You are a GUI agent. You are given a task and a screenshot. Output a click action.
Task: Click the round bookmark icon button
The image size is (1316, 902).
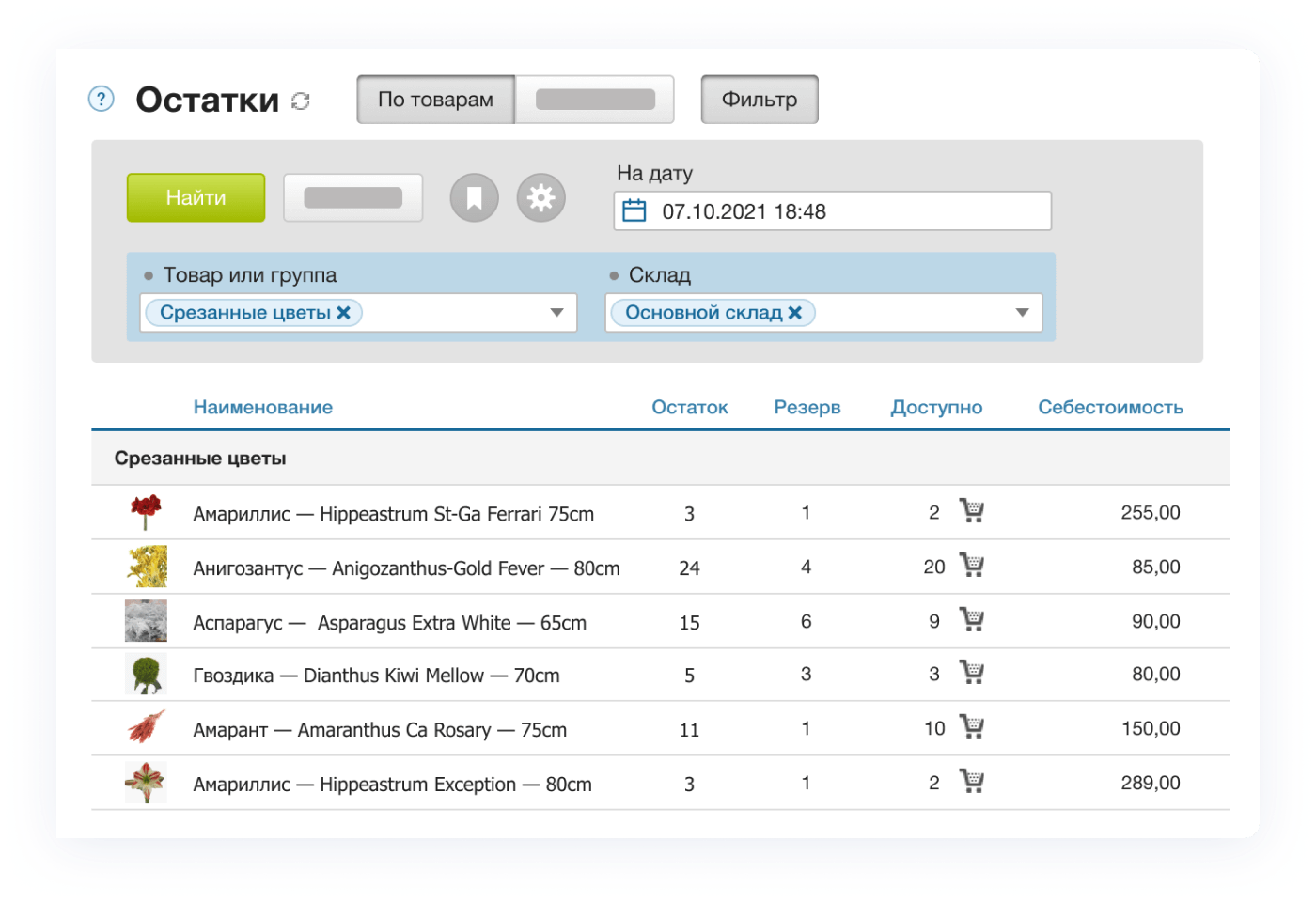point(474,198)
